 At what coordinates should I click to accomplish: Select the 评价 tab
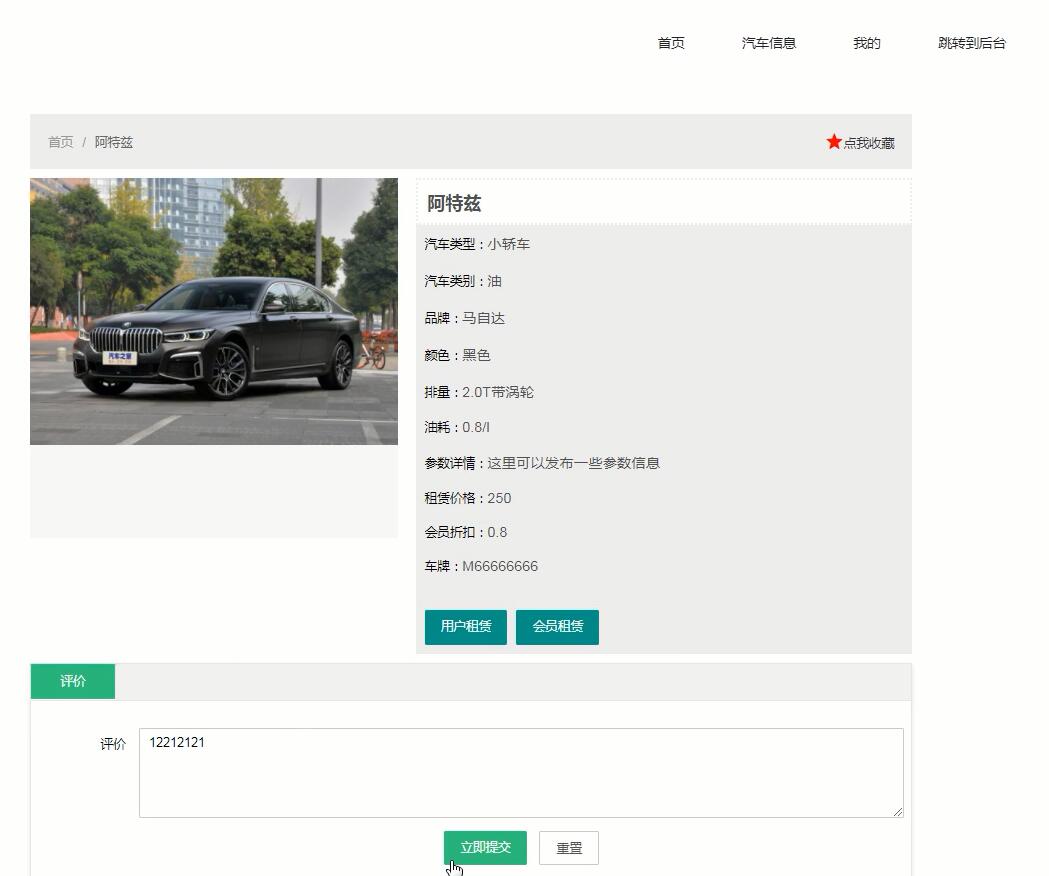(x=73, y=681)
